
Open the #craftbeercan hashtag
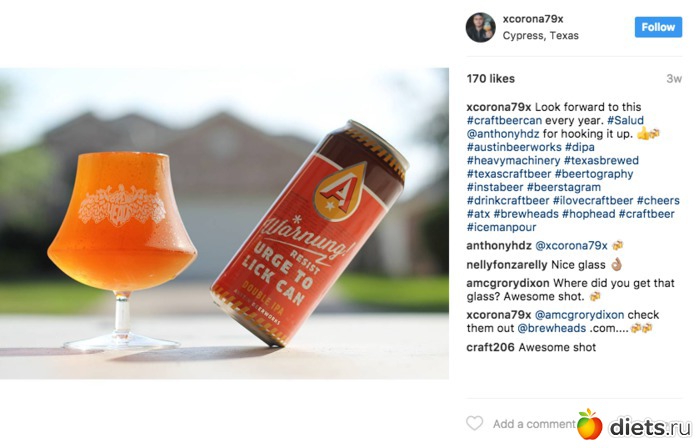click(504, 120)
